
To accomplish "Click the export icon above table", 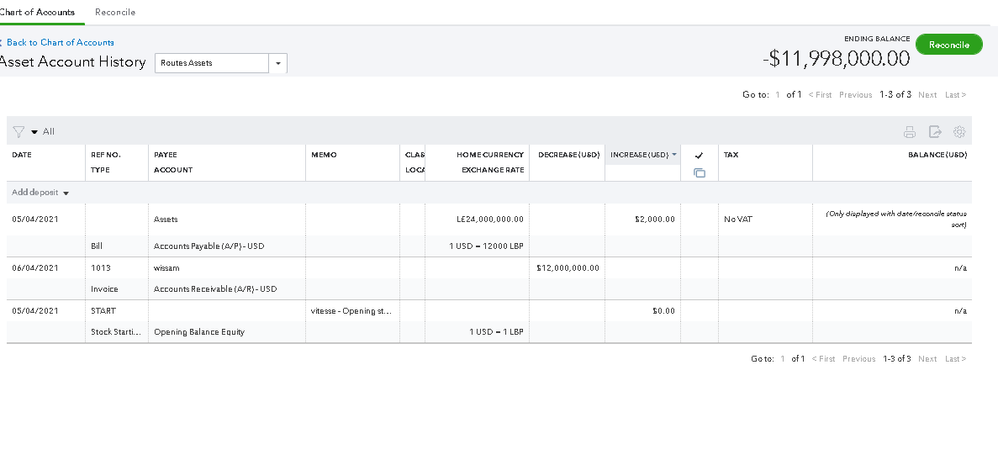I will (935, 132).
